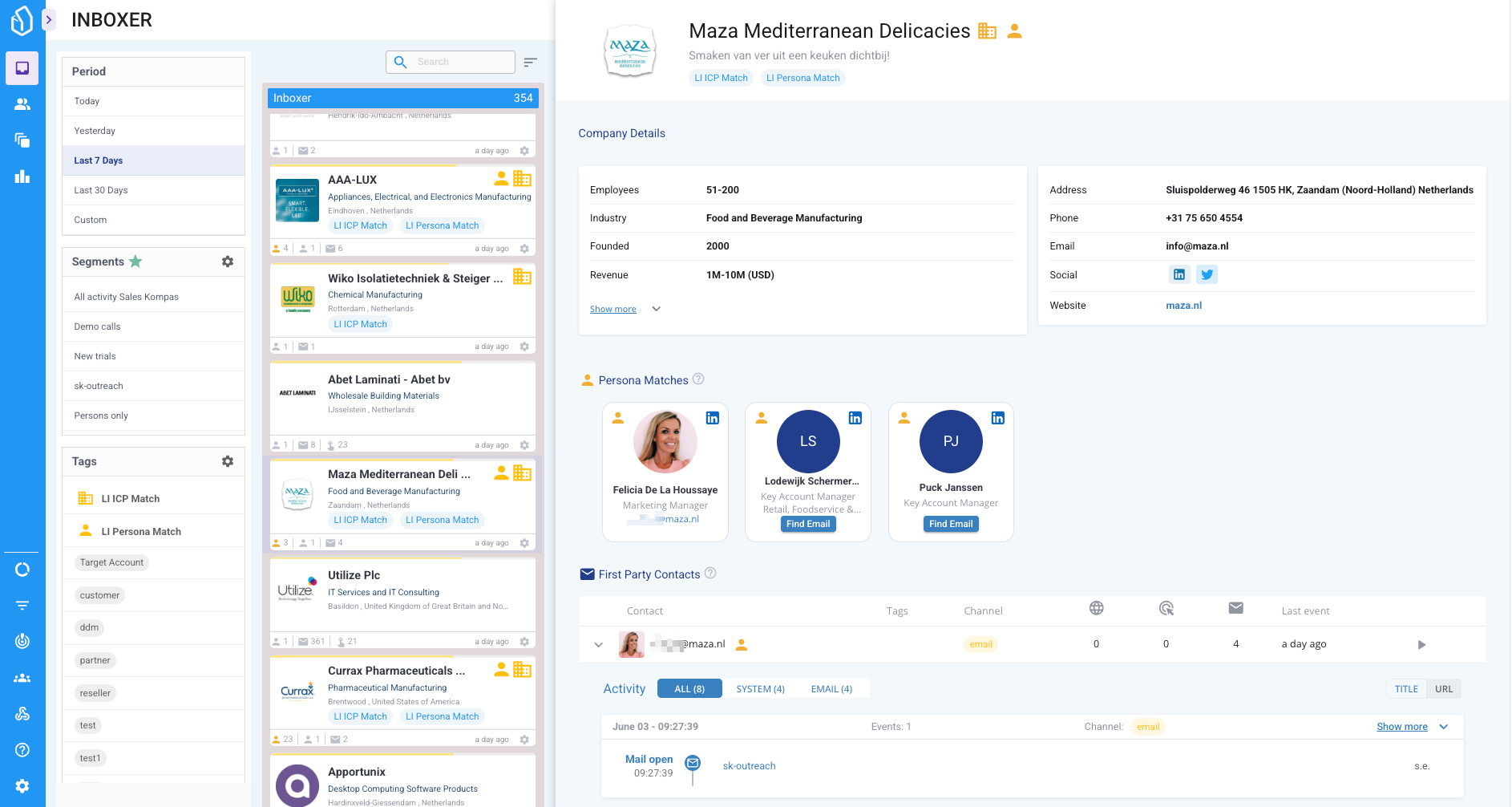Image resolution: width=1512 pixels, height=807 pixels.
Task: Expand the sidebar with the arrow button
Action: [x=49, y=20]
